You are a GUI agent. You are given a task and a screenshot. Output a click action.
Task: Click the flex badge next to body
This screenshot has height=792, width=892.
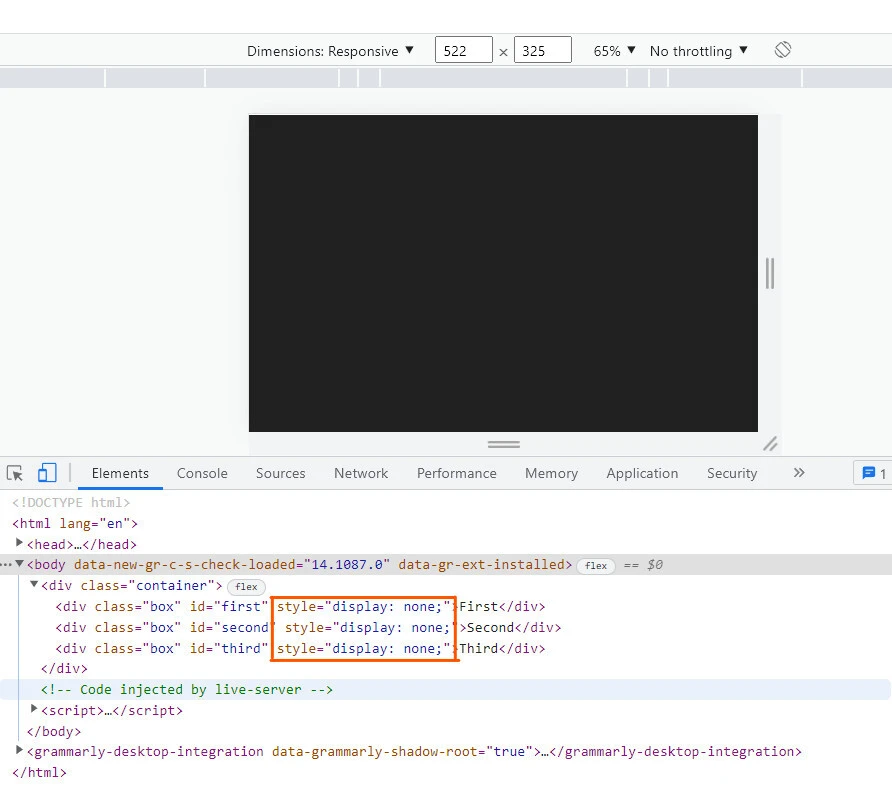pyautogui.click(x=596, y=566)
